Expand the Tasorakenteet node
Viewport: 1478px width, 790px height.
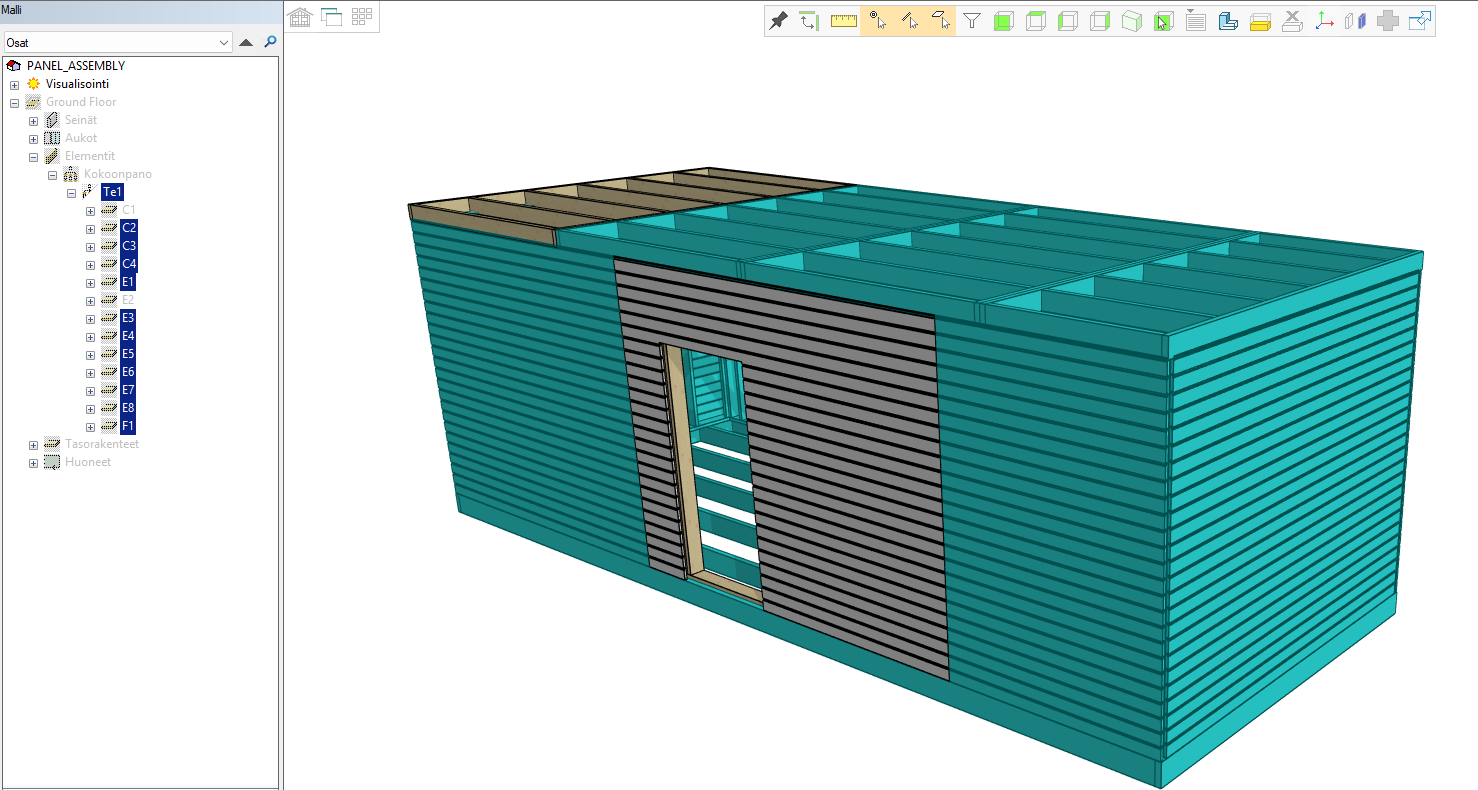point(33,444)
